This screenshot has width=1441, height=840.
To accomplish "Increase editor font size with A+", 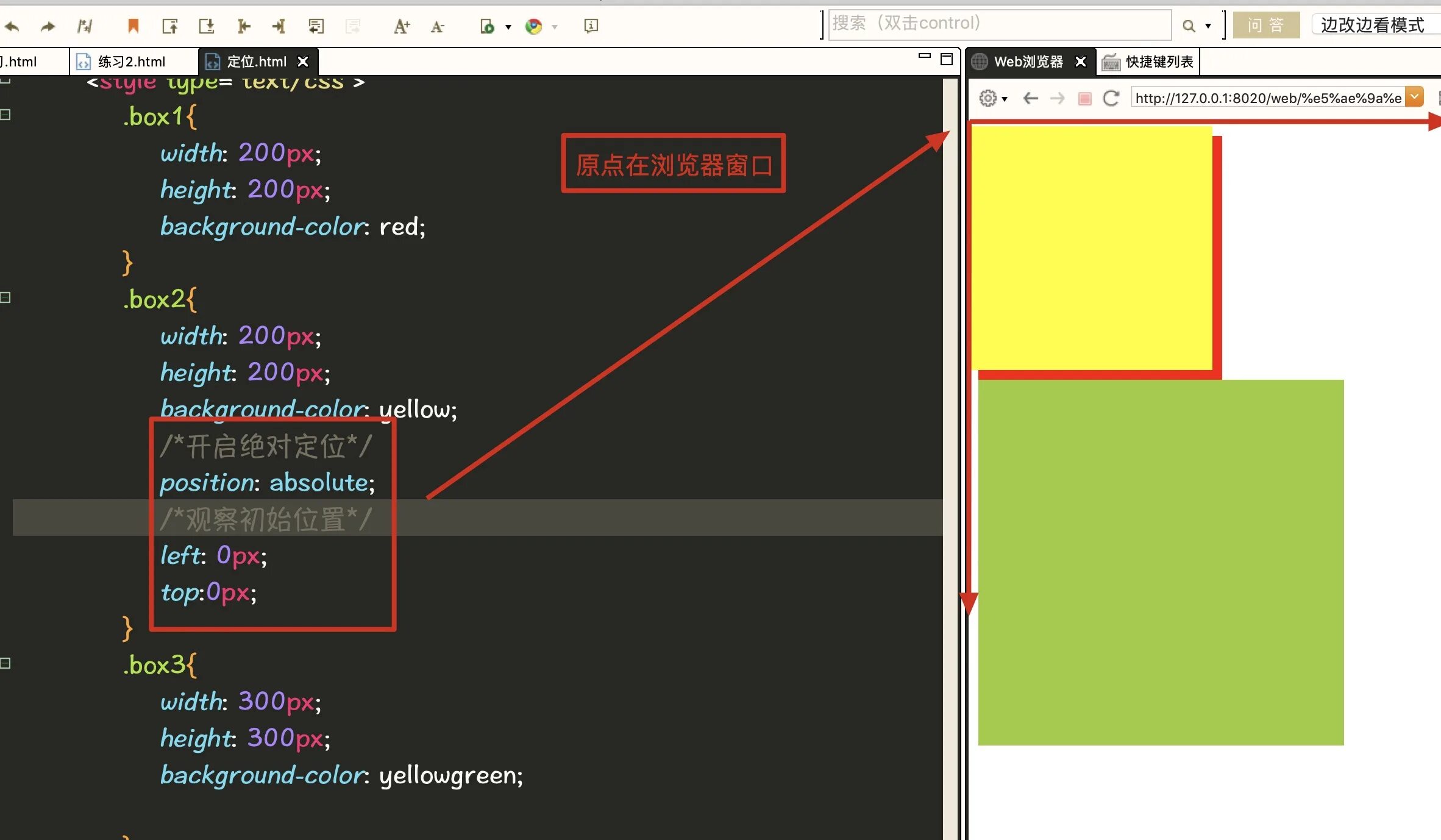I will tap(401, 26).
